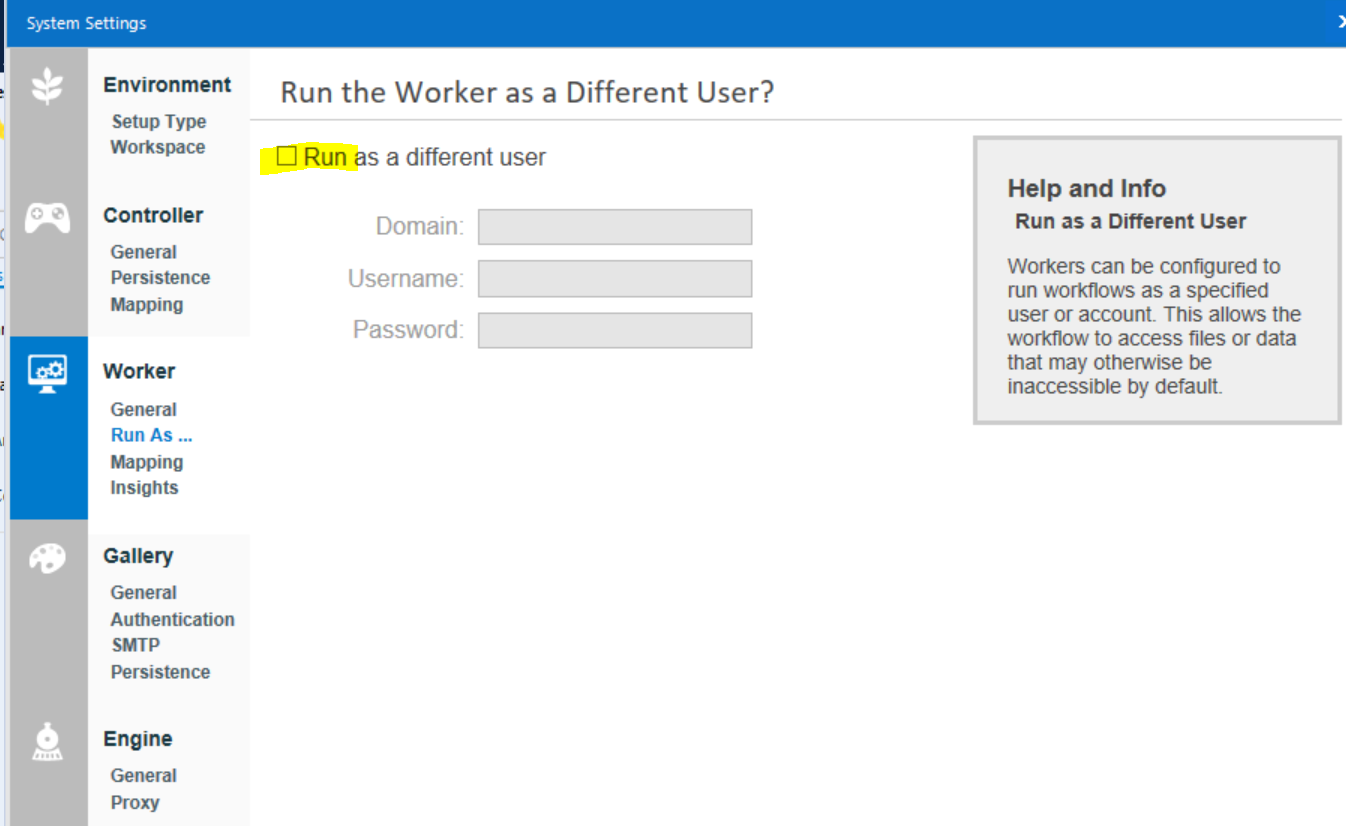
Task: Open Mapping under Controller
Action: coord(146,304)
